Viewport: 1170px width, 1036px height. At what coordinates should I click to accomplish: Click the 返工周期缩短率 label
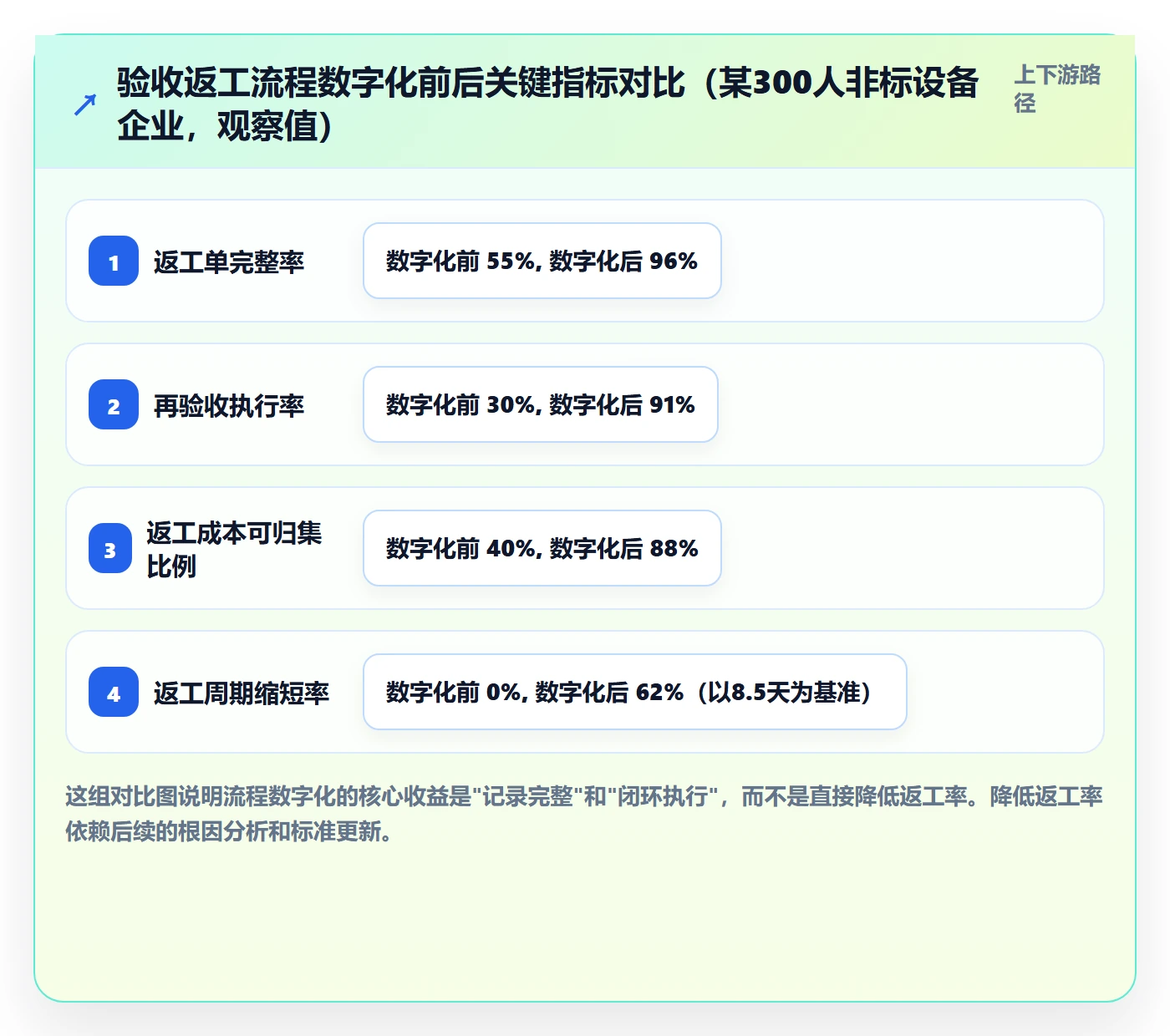pos(242,693)
